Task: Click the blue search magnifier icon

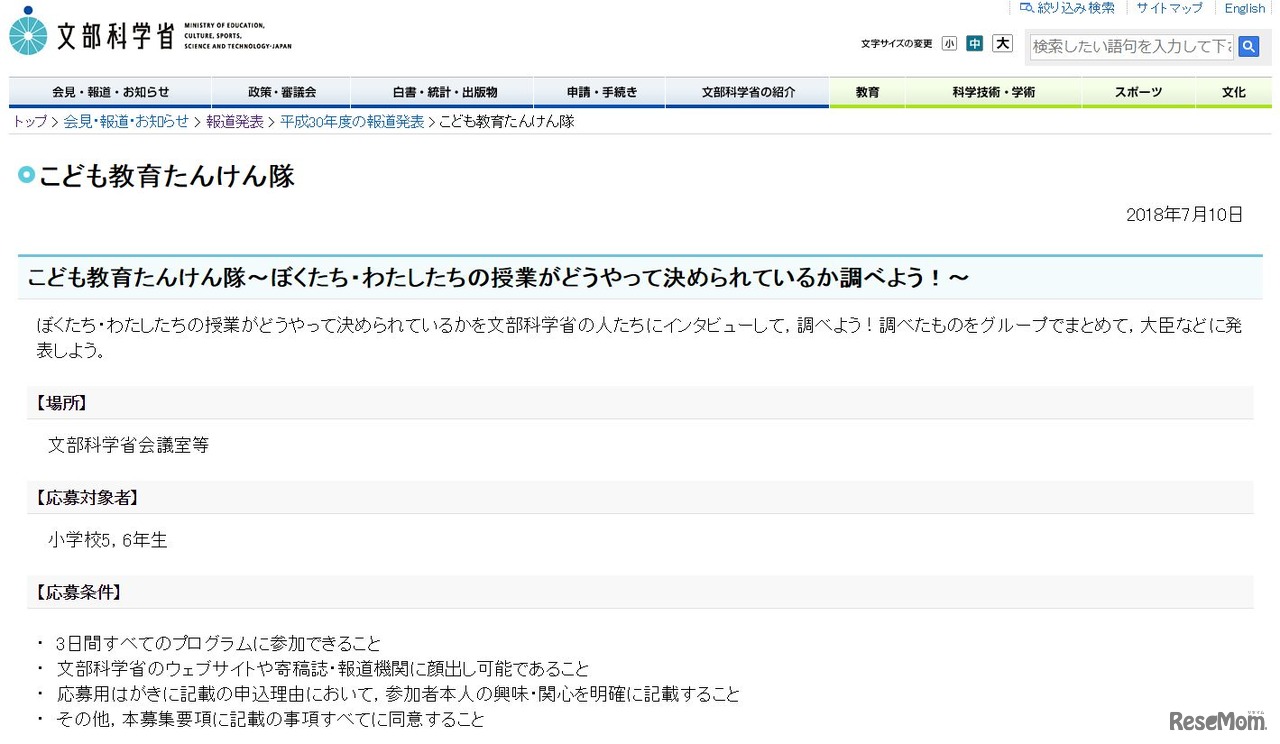Action: (1249, 46)
